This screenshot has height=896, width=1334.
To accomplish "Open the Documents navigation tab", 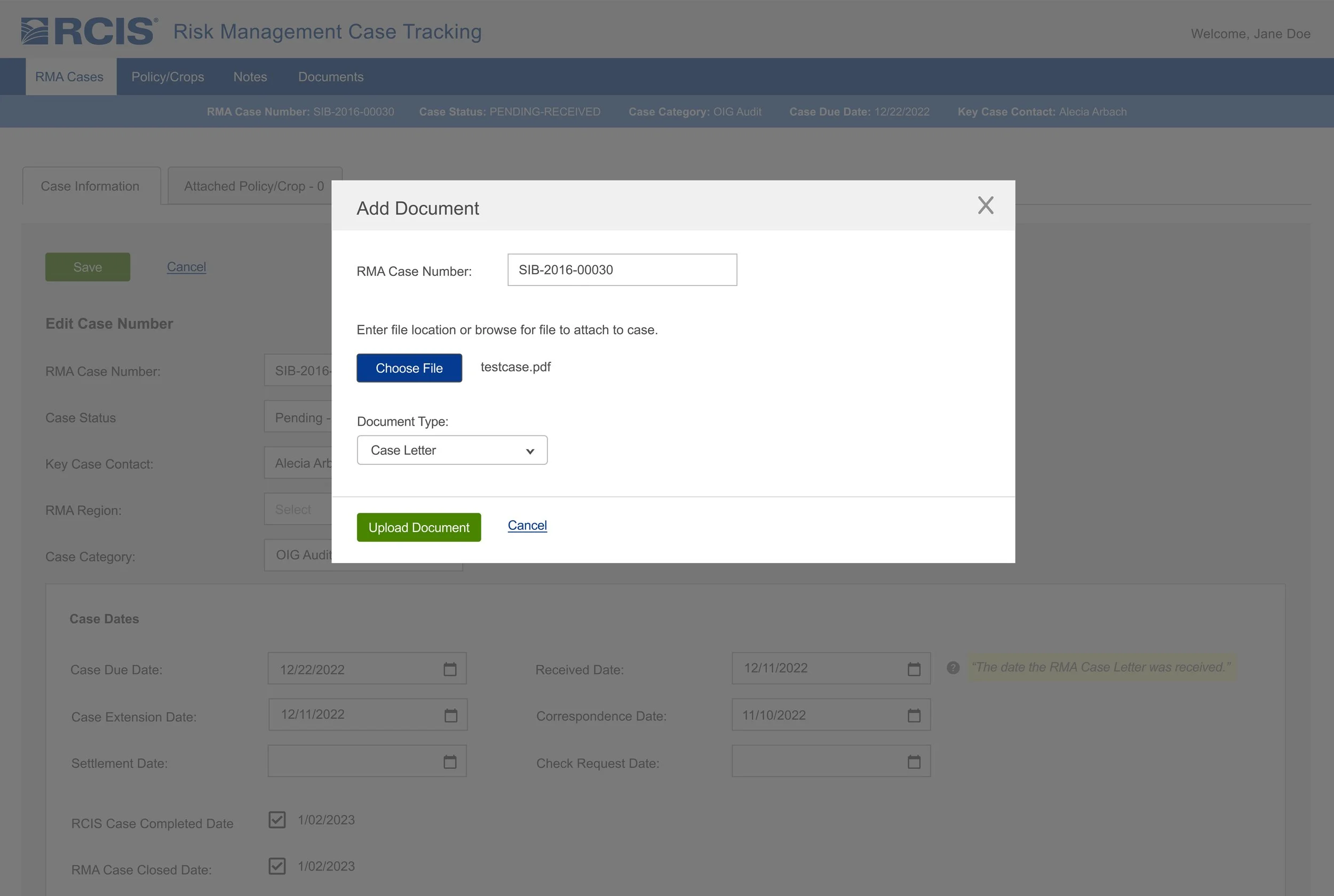I will (331, 76).
